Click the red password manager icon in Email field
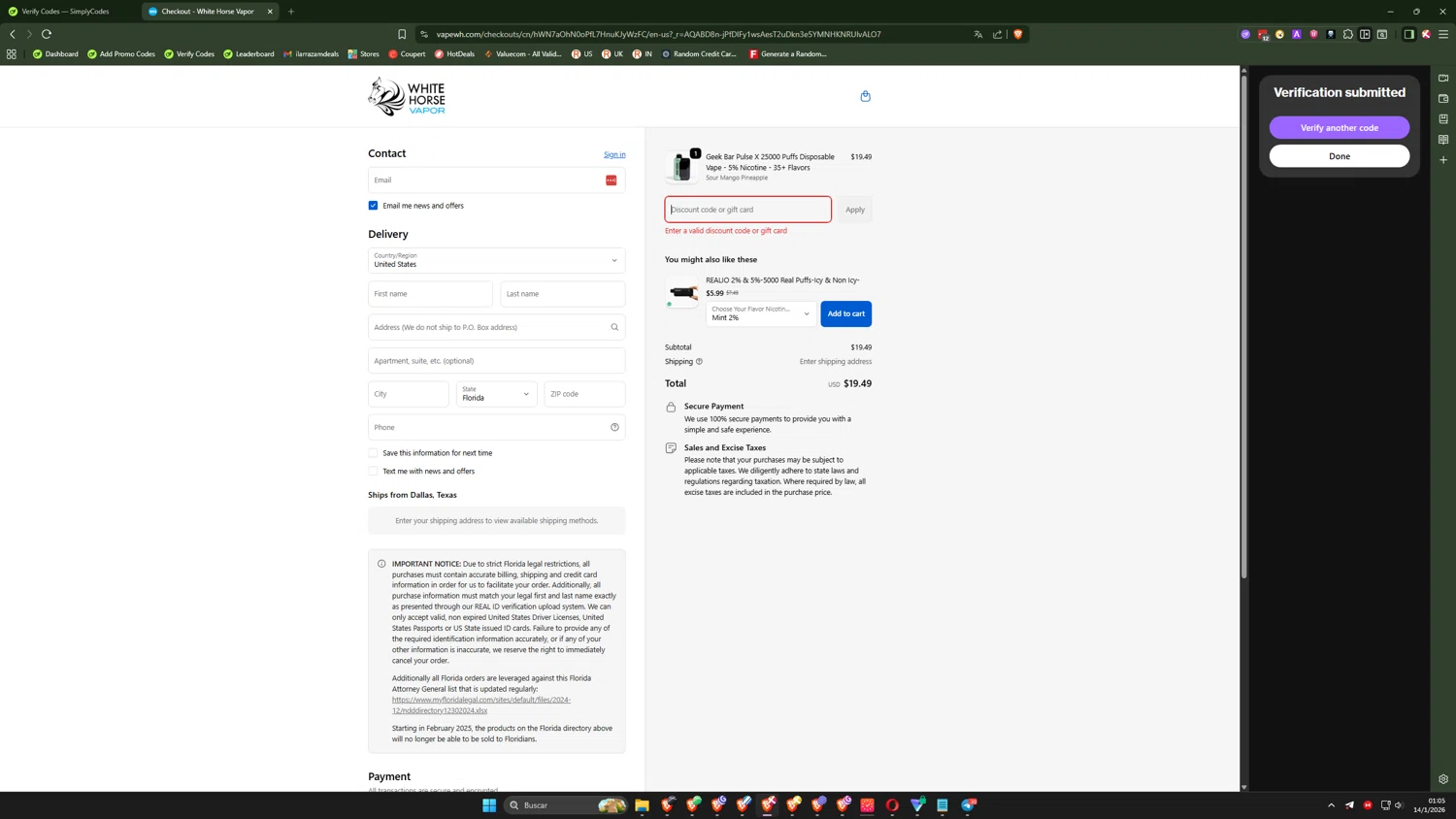The image size is (1456, 819). pyautogui.click(x=612, y=180)
